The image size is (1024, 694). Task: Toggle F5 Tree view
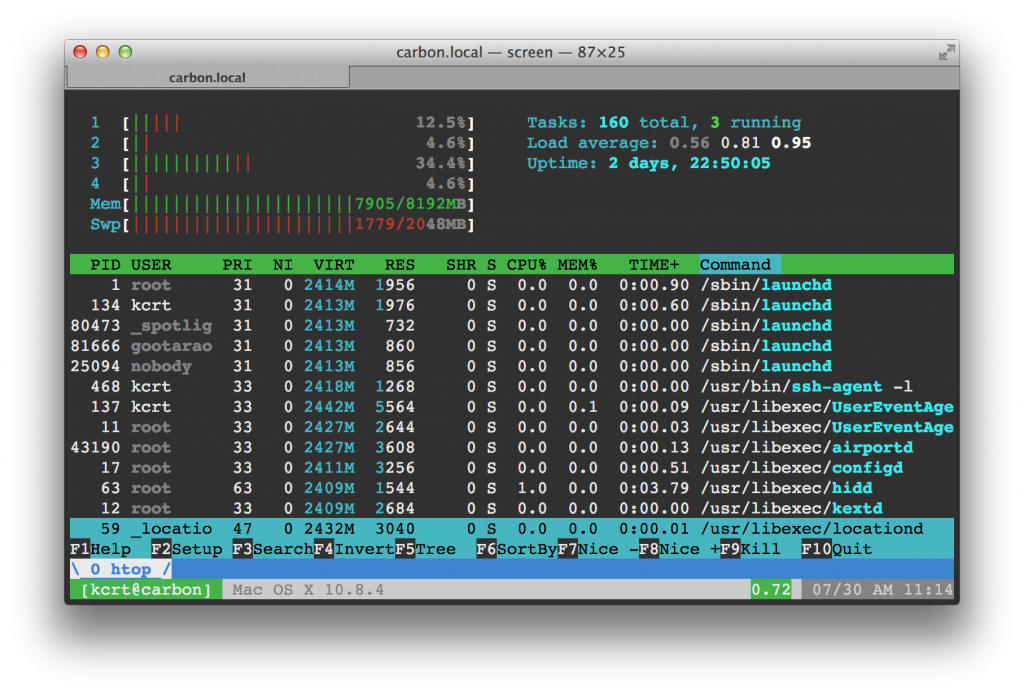coord(425,549)
